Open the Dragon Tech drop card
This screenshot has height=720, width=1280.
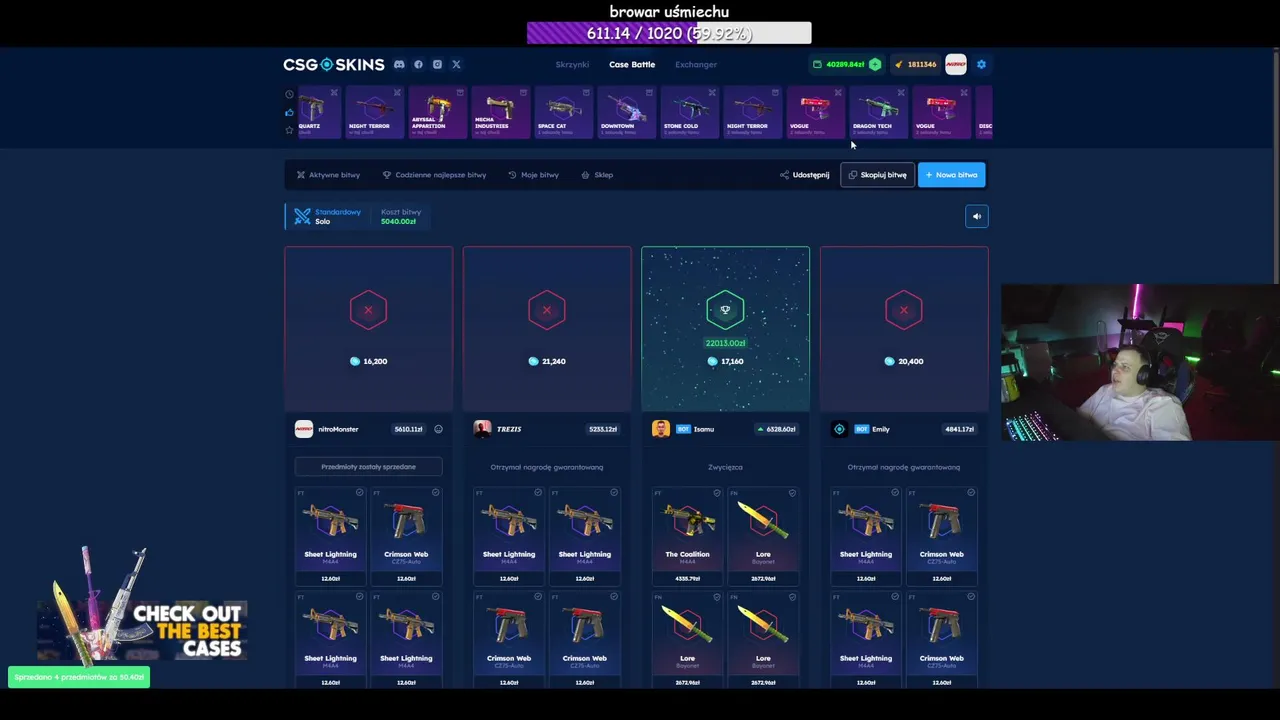(x=878, y=112)
